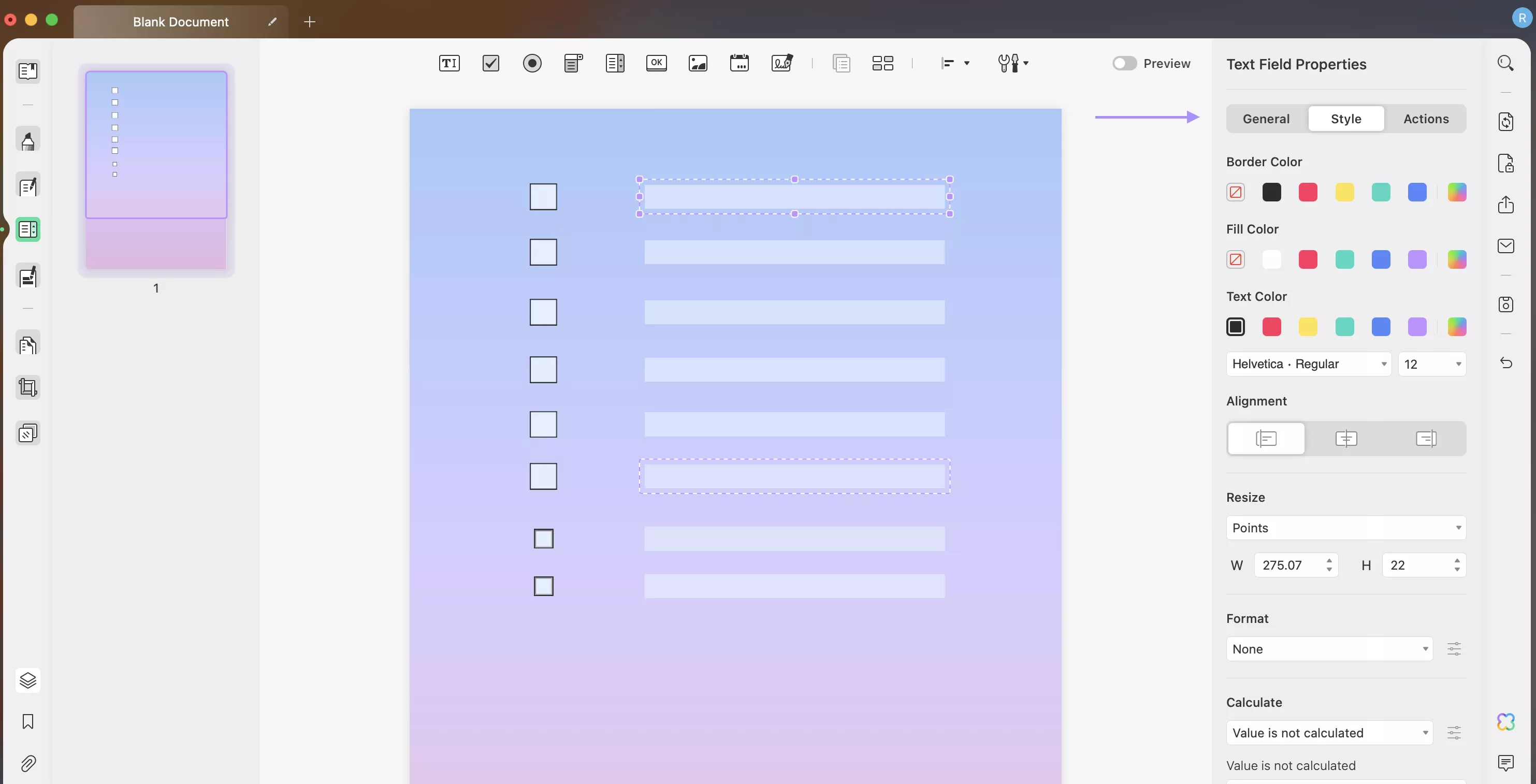This screenshot has height=784, width=1536.
Task: Choose purple Fill Color swatch
Action: 1417,259
